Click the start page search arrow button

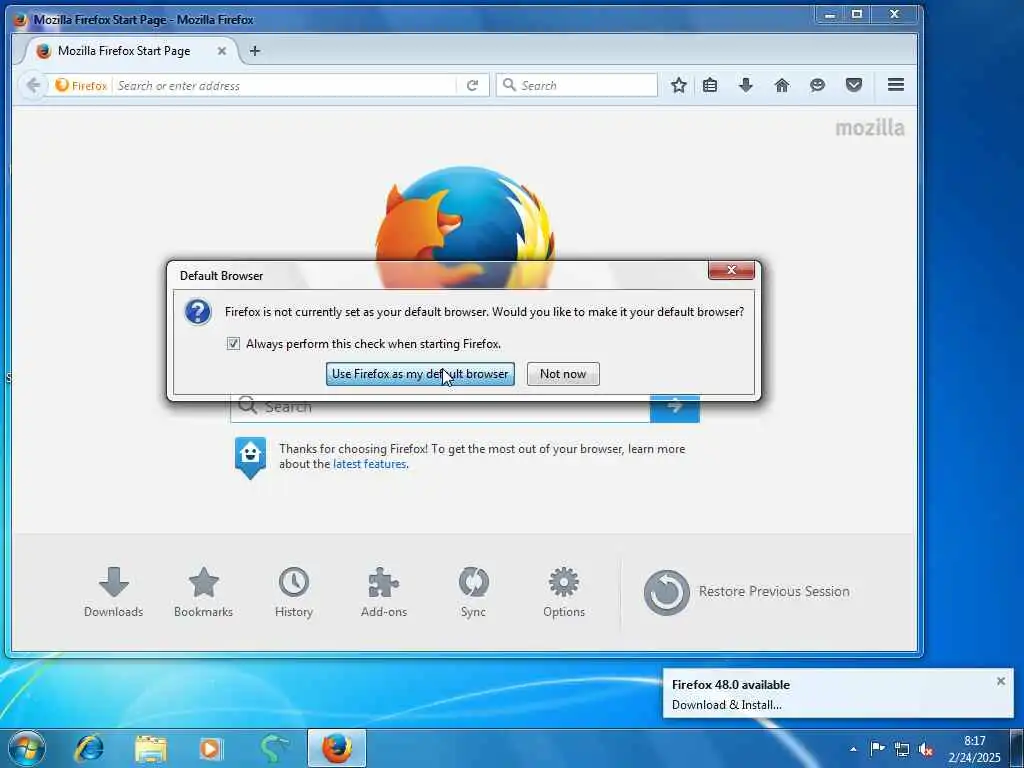point(675,408)
